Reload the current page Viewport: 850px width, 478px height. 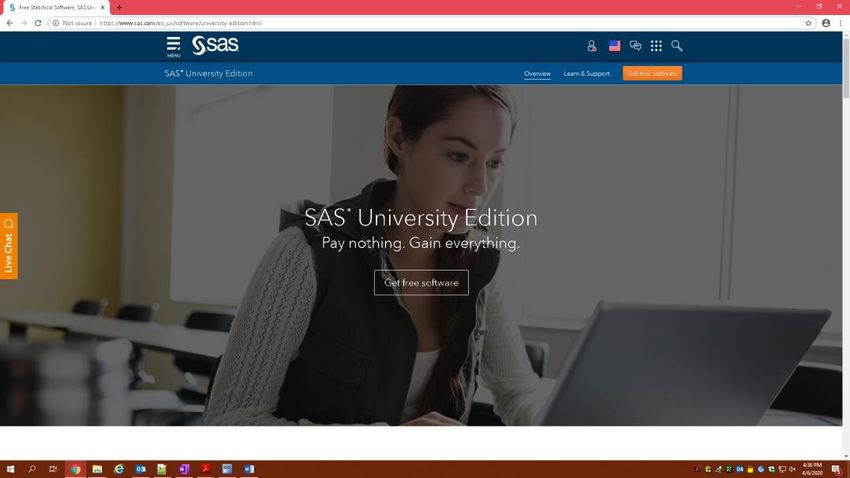tap(38, 23)
